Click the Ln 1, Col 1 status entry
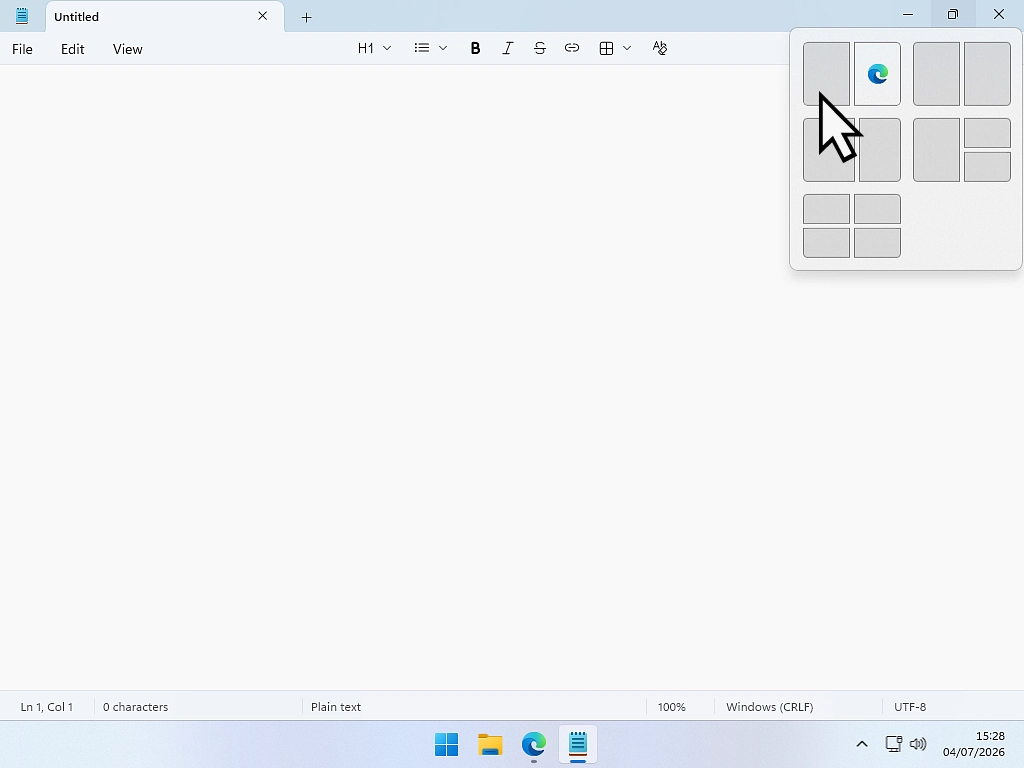The image size is (1024, 768). tap(47, 707)
